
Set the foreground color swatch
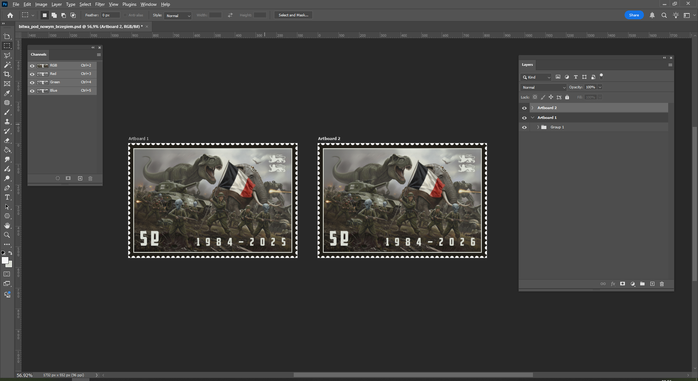click(x=5, y=260)
